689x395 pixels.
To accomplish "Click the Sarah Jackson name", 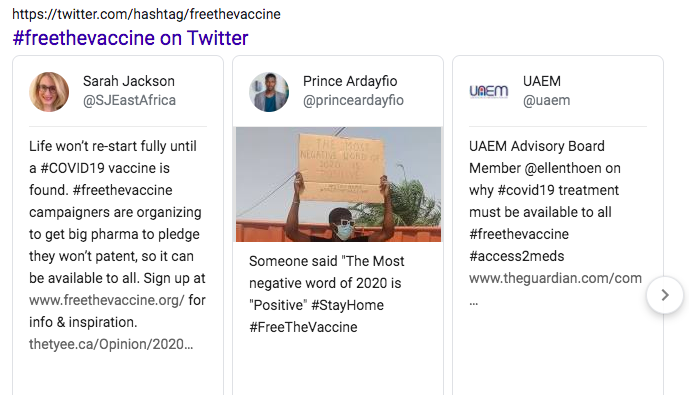I will coord(129,81).
